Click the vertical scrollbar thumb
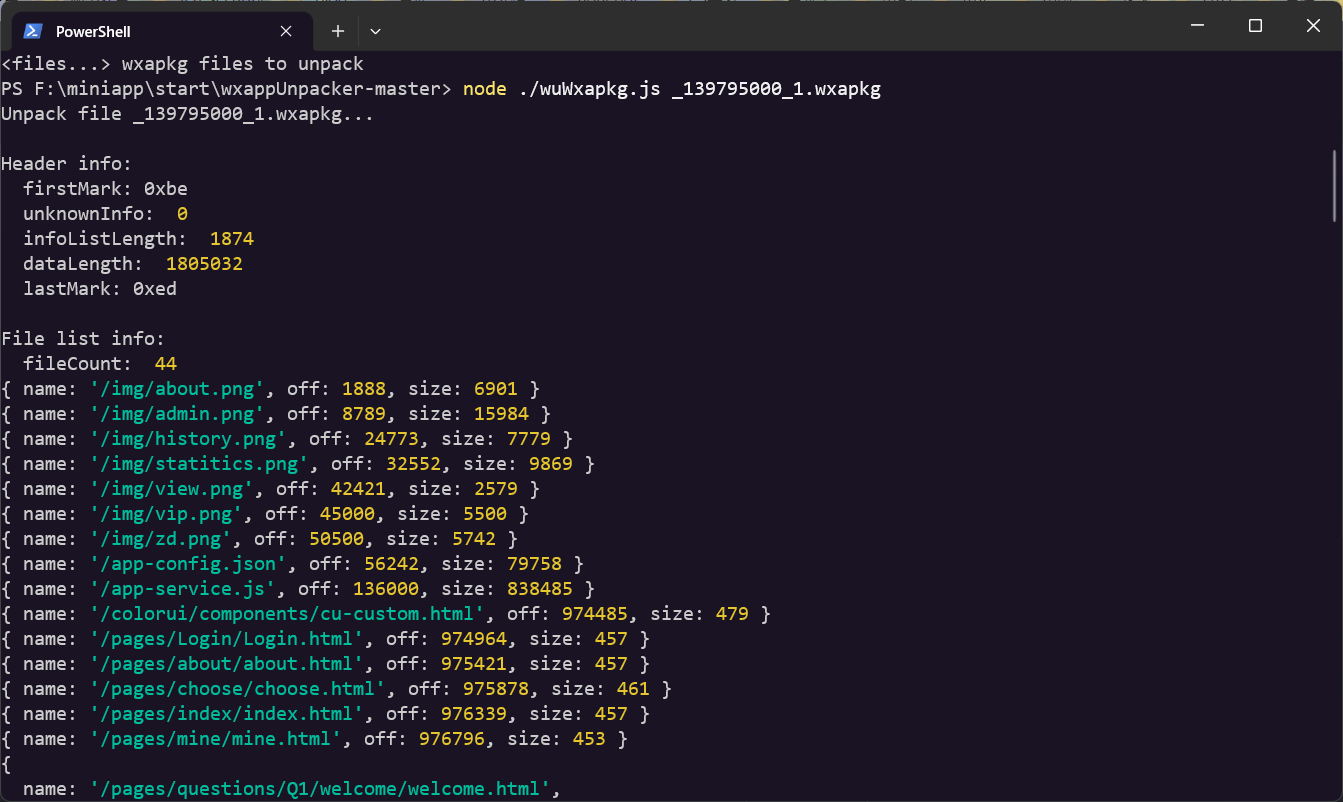 (x=1335, y=186)
